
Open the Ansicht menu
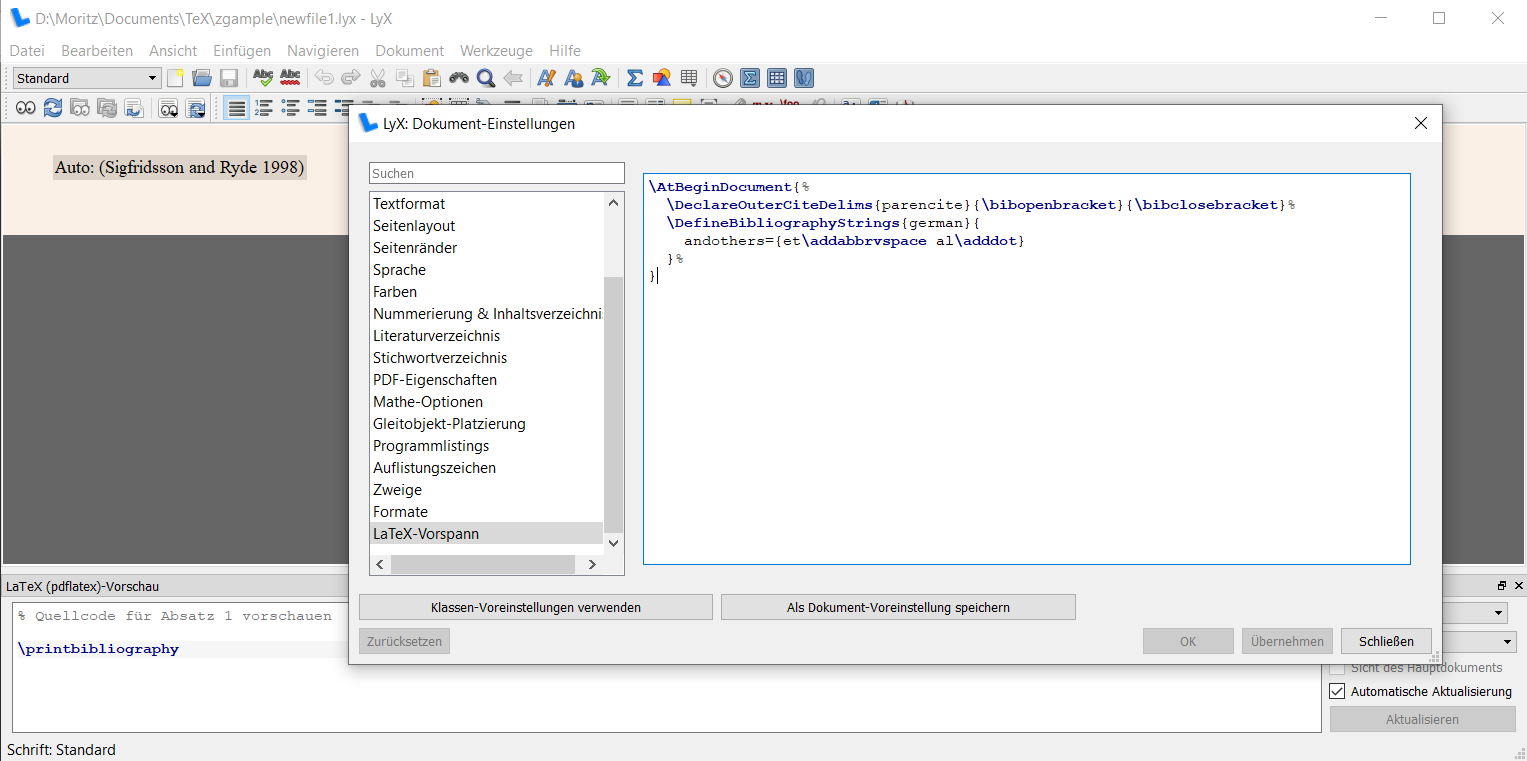pyautogui.click(x=173, y=51)
